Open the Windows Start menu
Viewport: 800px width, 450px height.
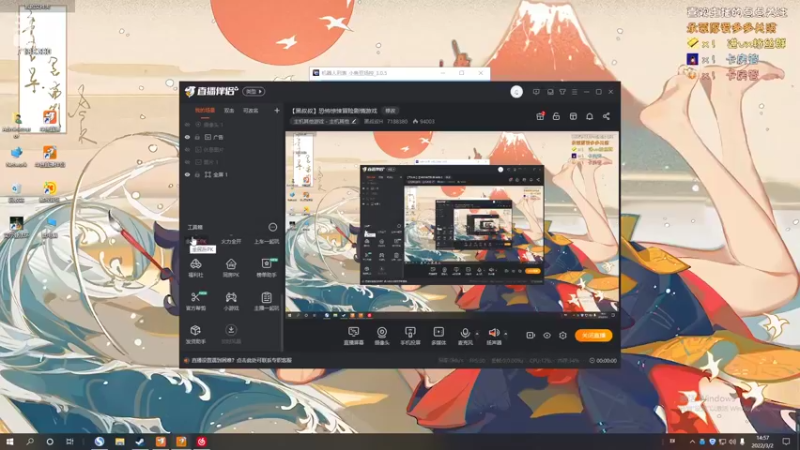coord(9,441)
